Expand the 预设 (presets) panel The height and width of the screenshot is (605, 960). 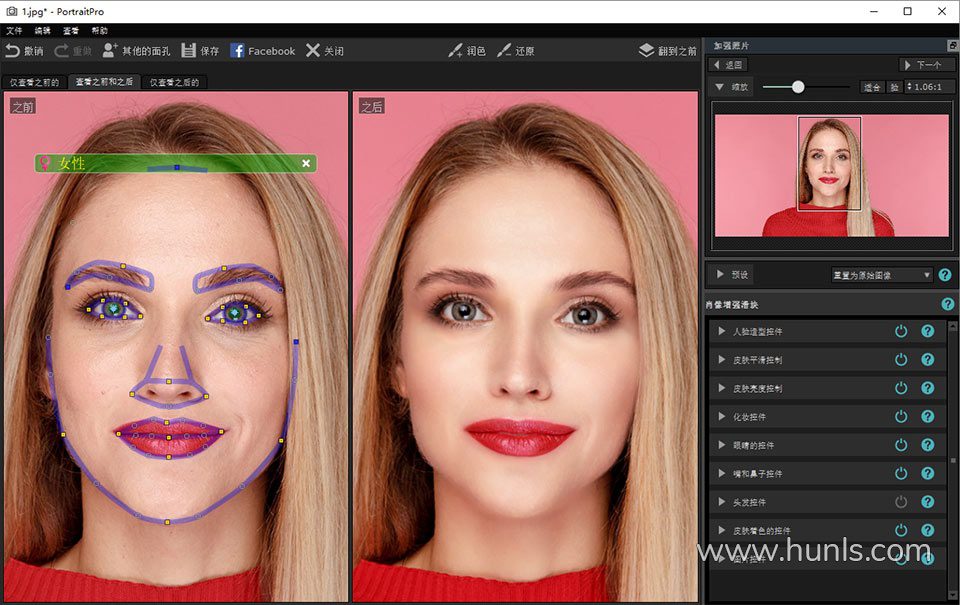[x=720, y=275]
